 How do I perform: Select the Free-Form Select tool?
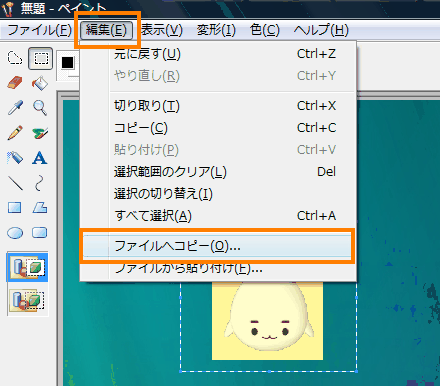point(15,58)
